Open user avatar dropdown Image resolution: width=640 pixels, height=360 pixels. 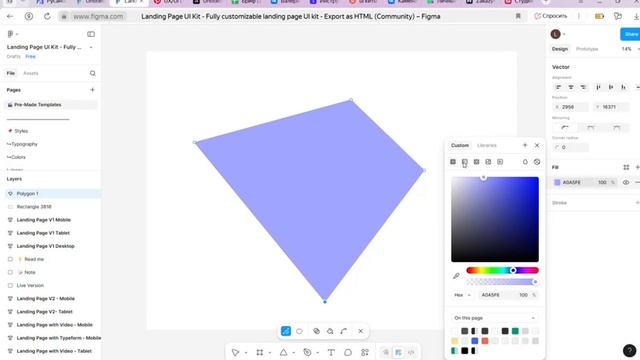tap(558, 34)
